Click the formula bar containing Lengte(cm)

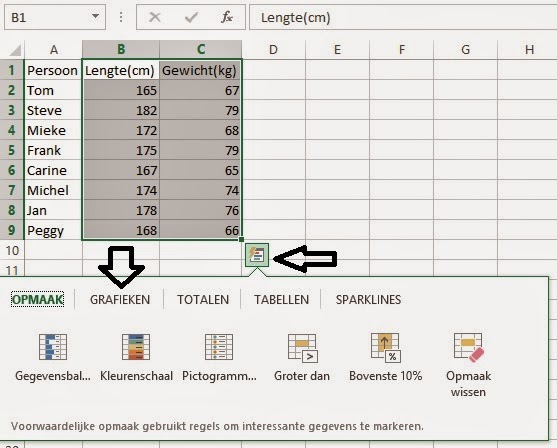tap(403, 17)
